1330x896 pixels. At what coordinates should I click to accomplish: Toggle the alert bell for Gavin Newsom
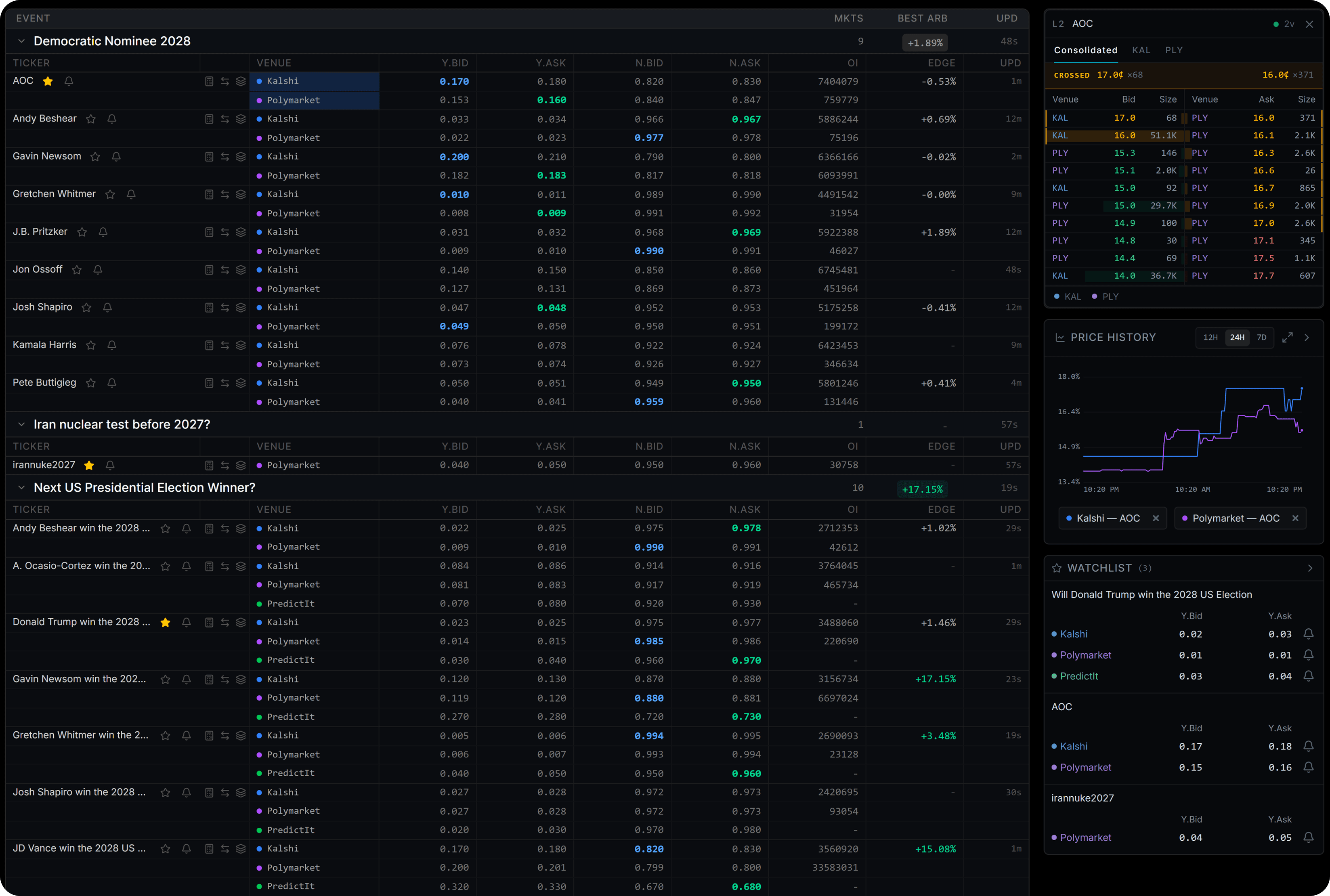point(116,157)
